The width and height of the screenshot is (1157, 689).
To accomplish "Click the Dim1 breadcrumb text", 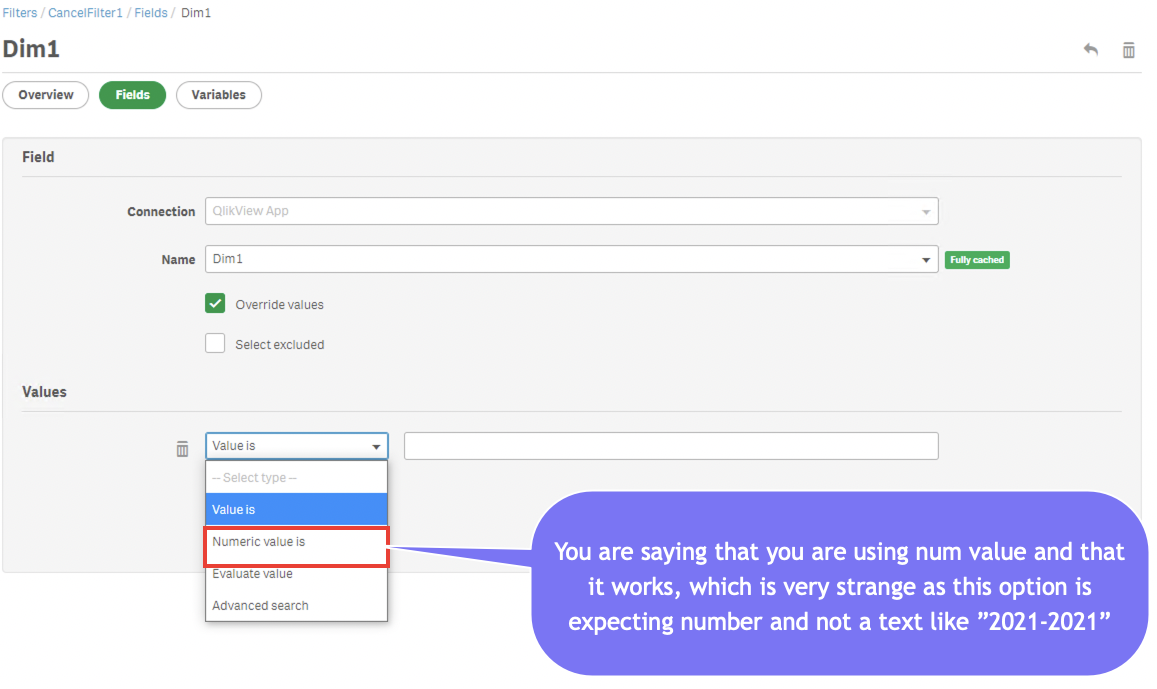I will pyautogui.click(x=196, y=13).
